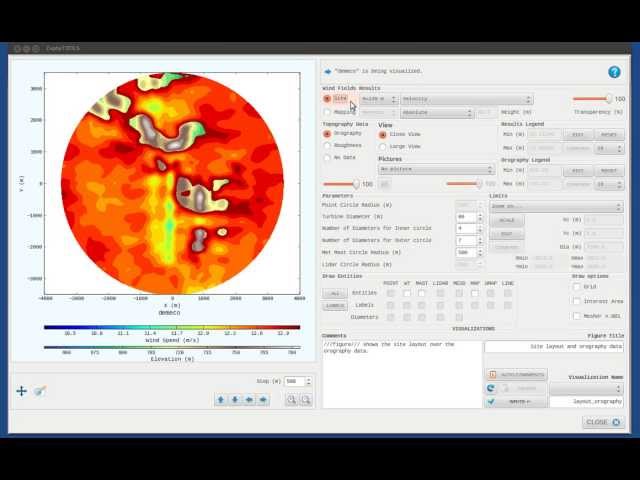Click the All button in Draw Entities
This screenshot has height=480, width=640.
pyautogui.click(x=335, y=293)
